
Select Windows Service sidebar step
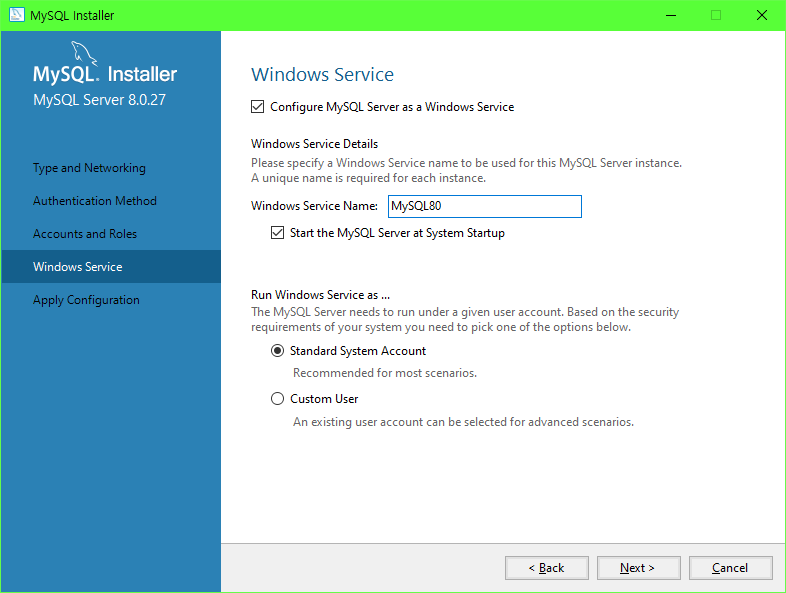point(110,267)
